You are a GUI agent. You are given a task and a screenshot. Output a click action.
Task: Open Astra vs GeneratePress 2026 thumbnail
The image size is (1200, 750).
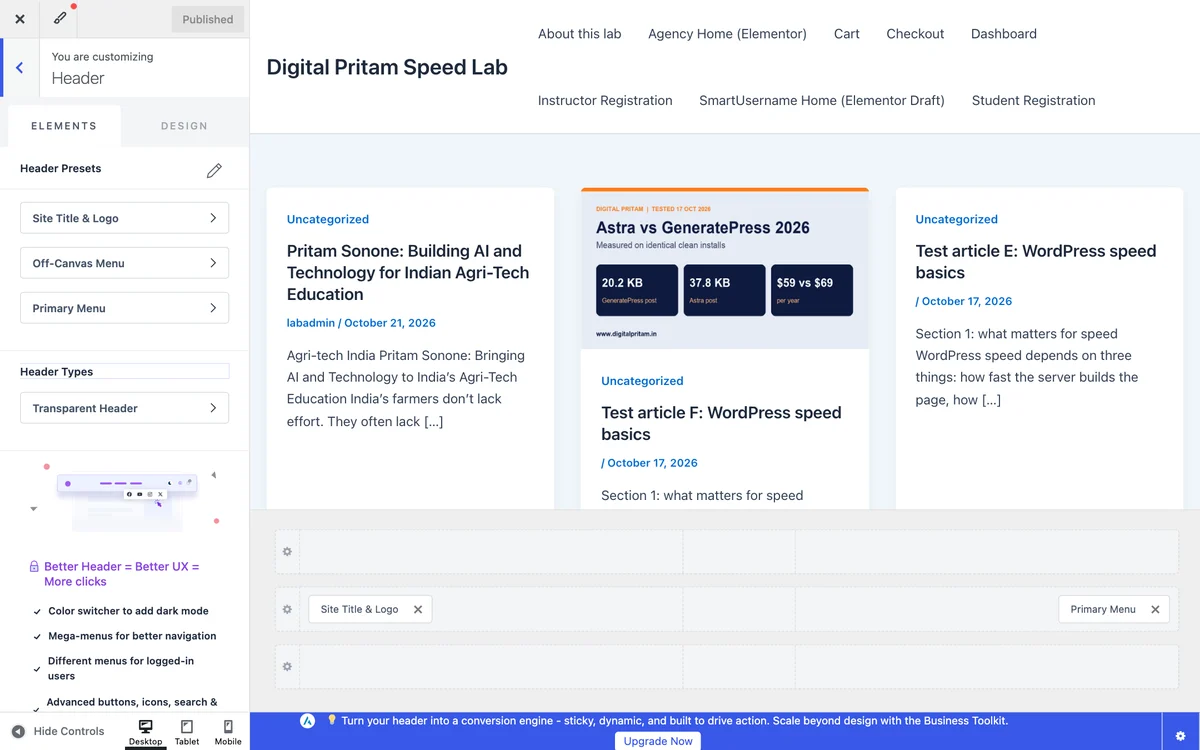[724, 269]
